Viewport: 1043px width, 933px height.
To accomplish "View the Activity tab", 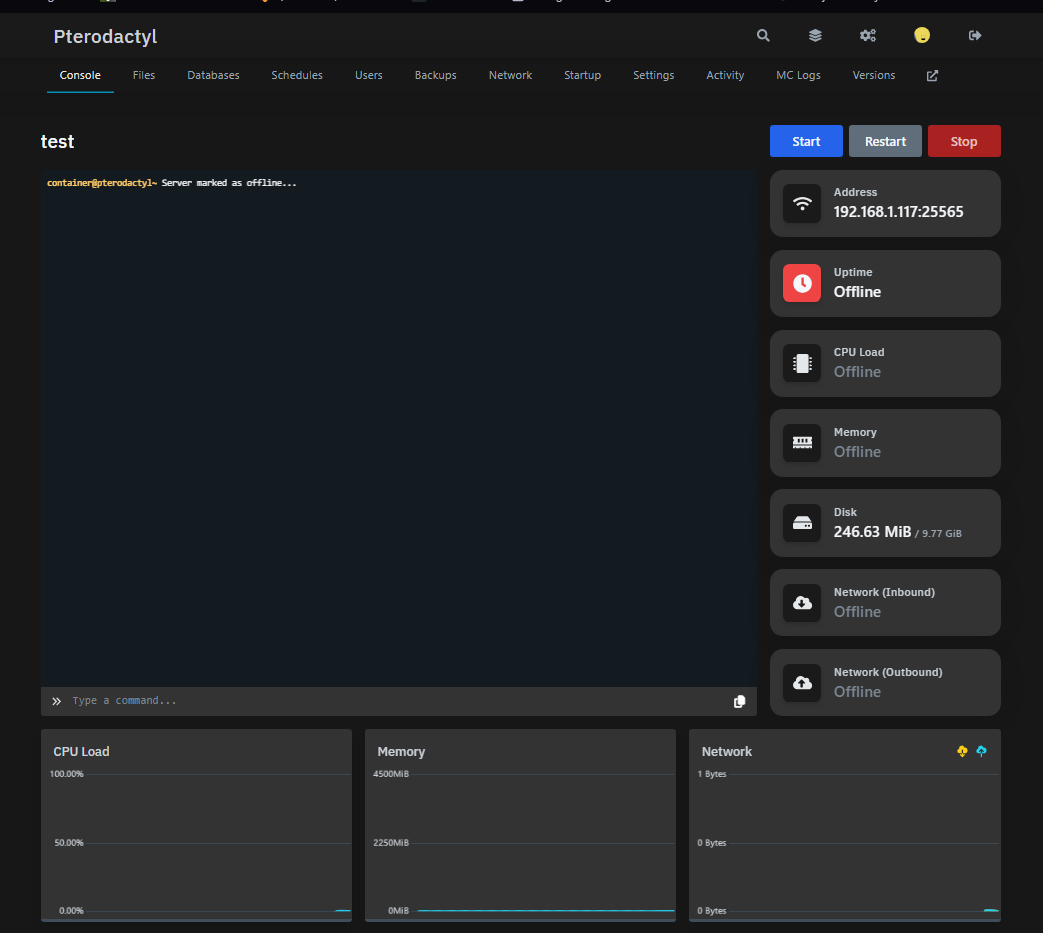I will point(725,75).
